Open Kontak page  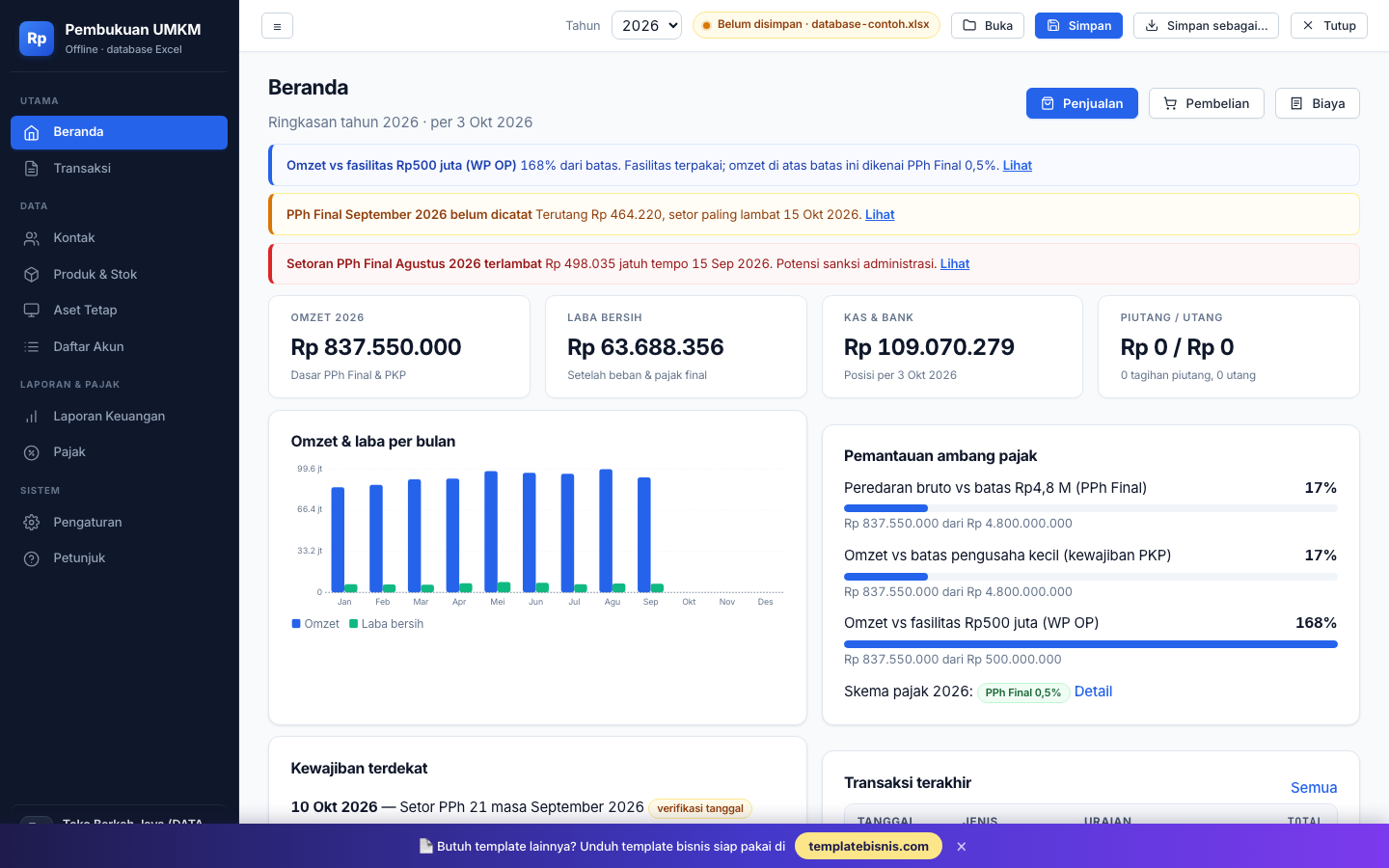click(119, 238)
